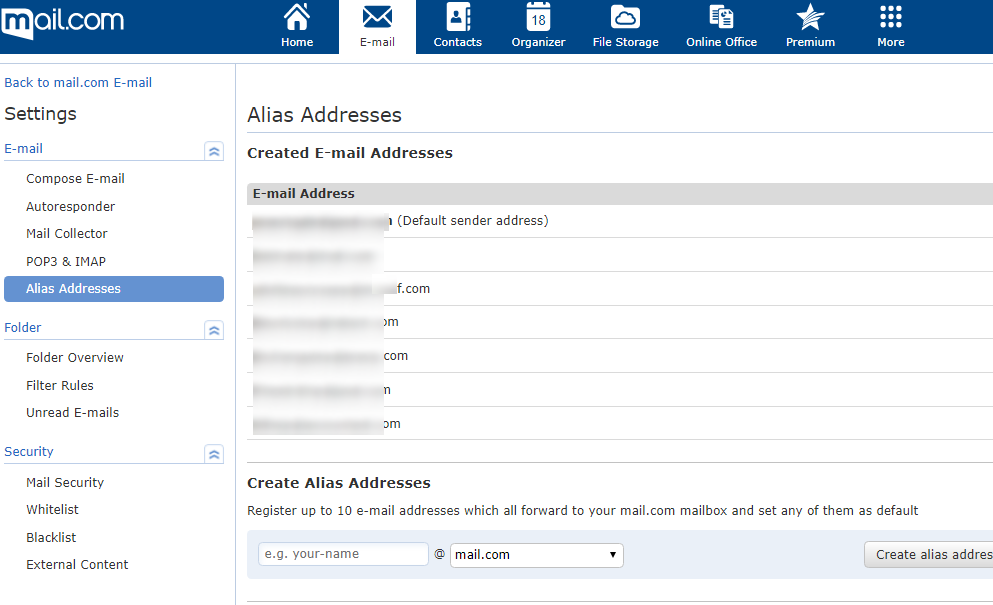Click the Create alias address button

coord(928,555)
